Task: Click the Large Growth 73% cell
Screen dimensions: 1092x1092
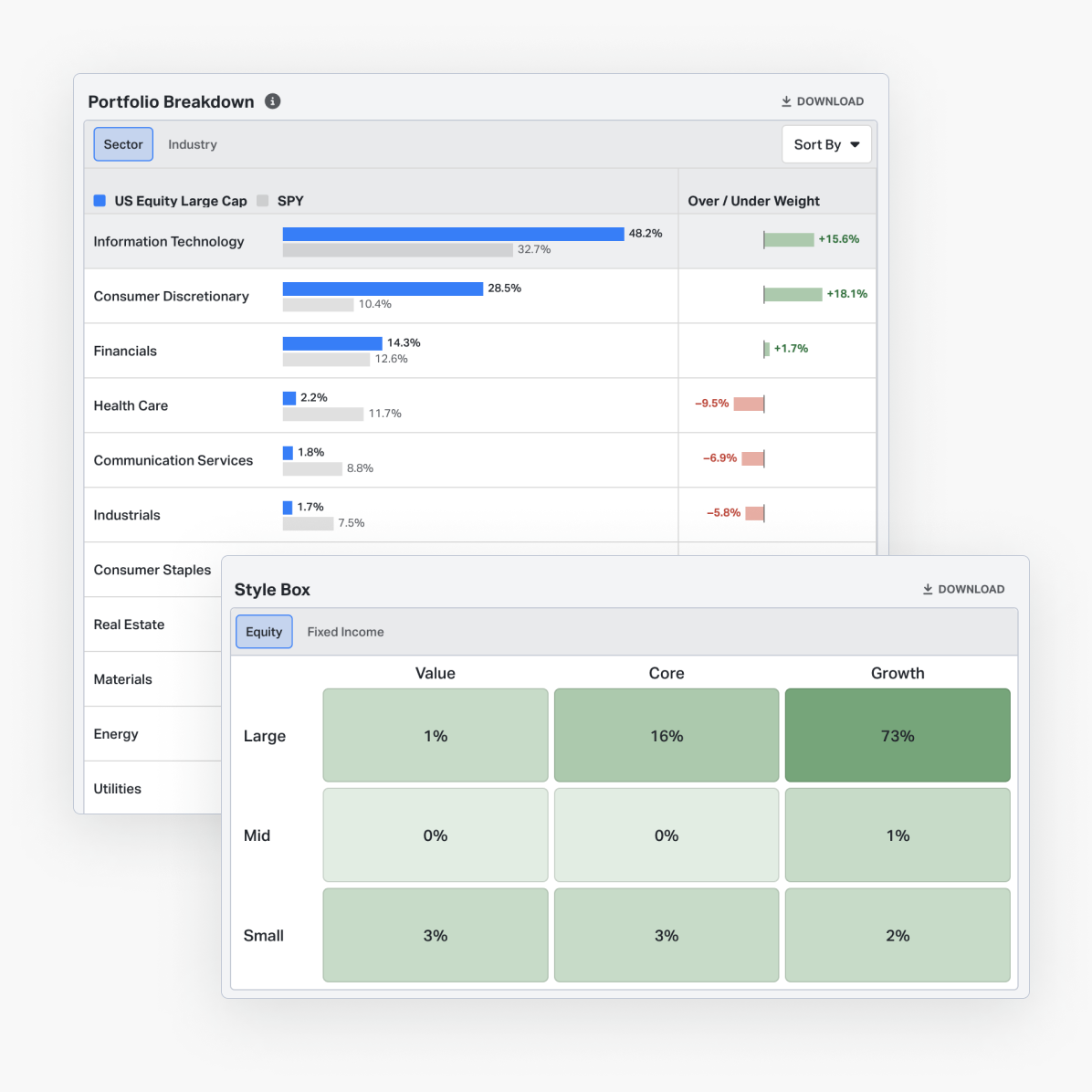Action: (898, 736)
